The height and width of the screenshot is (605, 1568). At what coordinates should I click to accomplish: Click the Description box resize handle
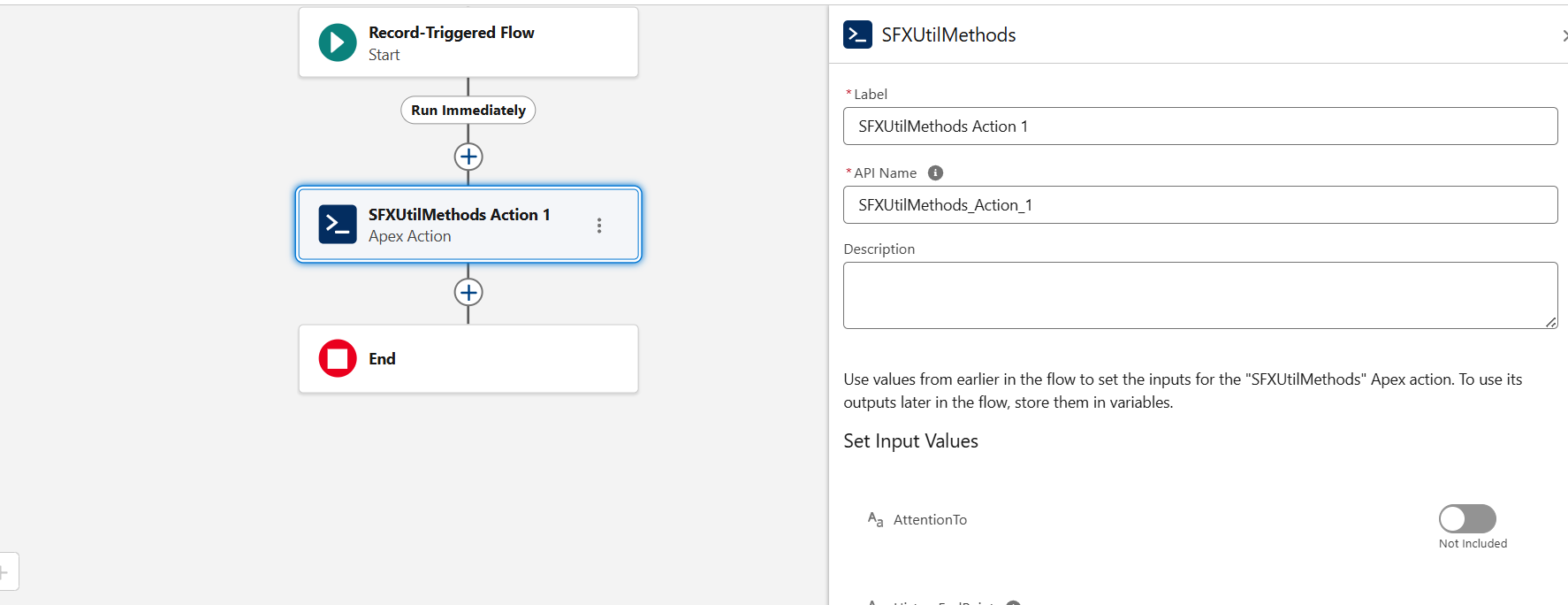pyautogui.click(x=1550, y=323)
